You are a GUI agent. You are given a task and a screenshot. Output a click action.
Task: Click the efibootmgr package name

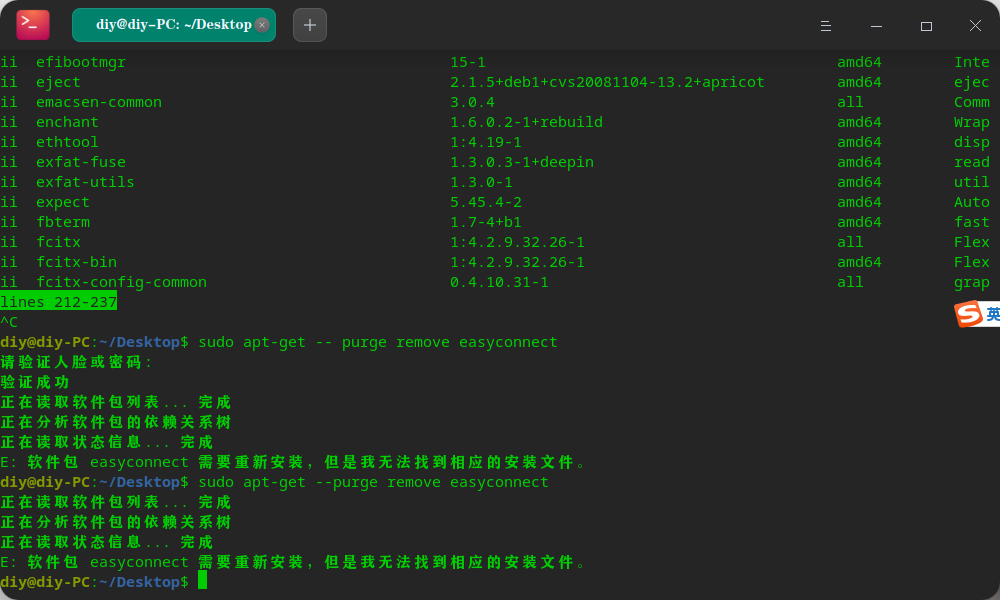click(x=81, y=62)
